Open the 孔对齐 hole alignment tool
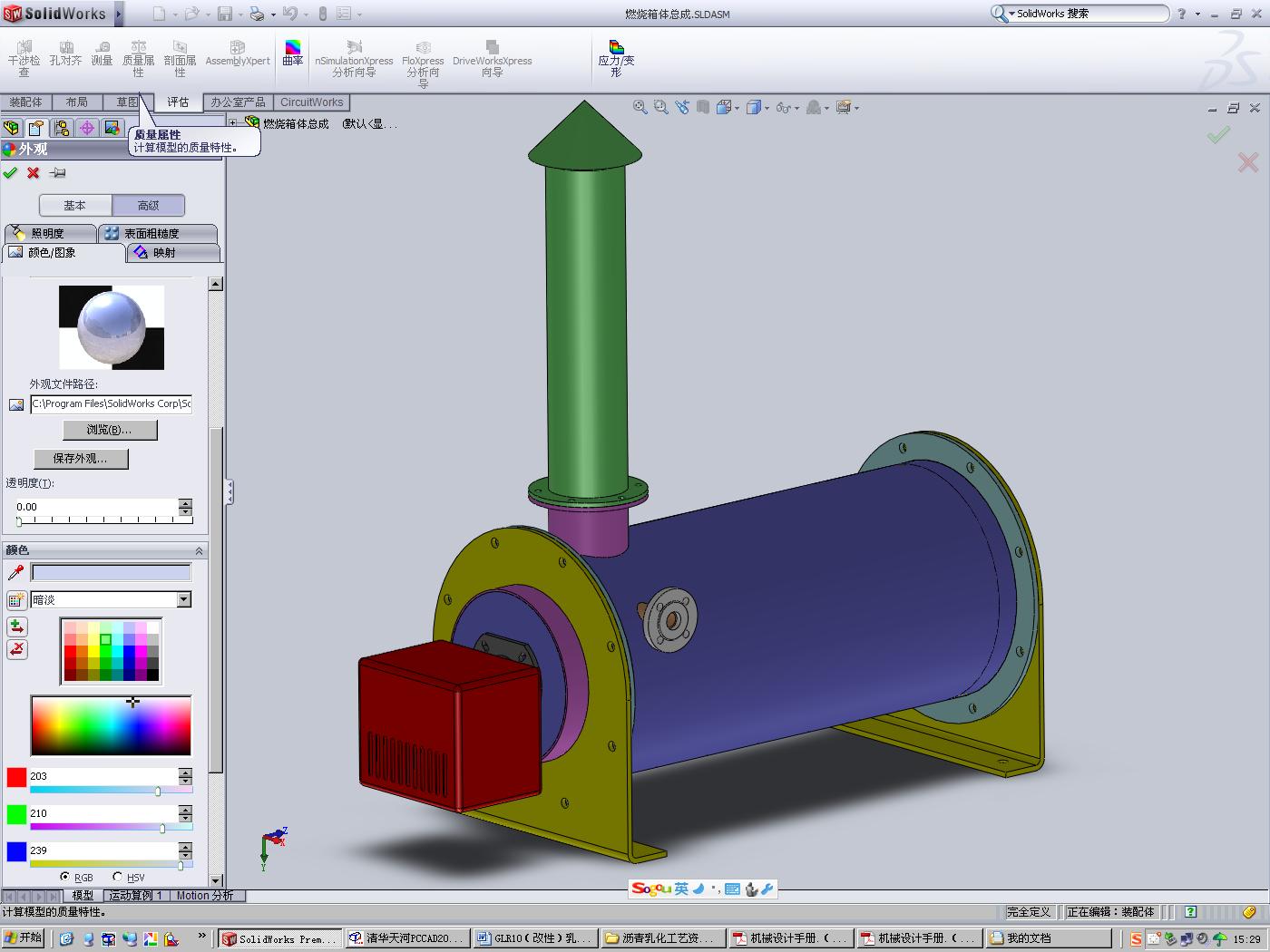This screenshot has height=952, width=1270. tap(65, 53)
